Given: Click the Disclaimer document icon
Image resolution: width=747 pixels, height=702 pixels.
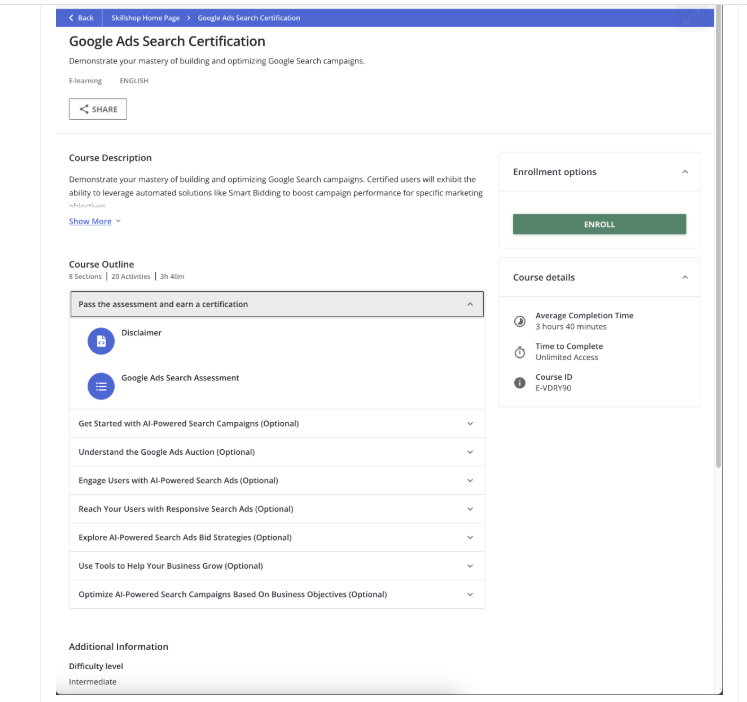Looking at the screenshot, I should coord(101,341).
